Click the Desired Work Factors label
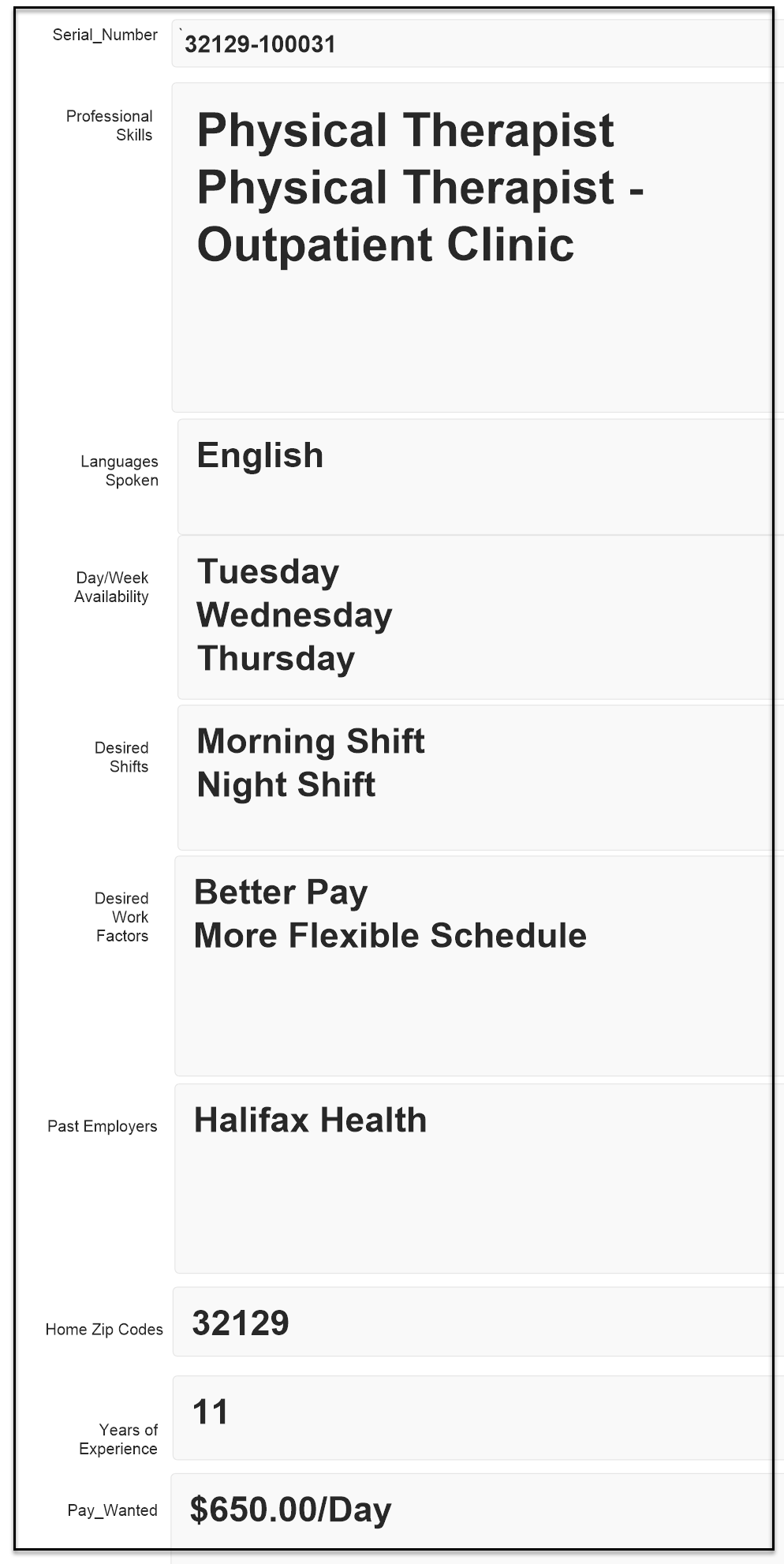 click(x=122, y=917)
